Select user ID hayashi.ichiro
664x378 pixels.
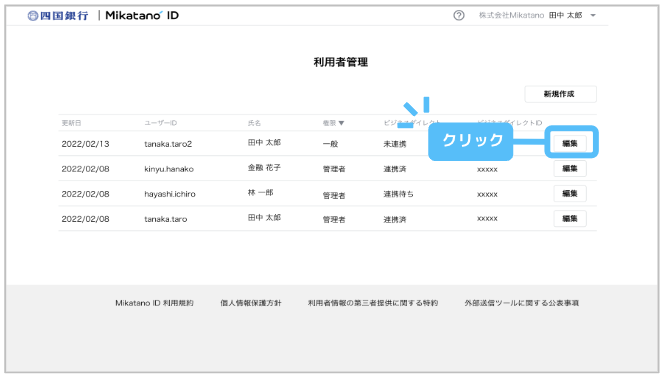point(170,194)
